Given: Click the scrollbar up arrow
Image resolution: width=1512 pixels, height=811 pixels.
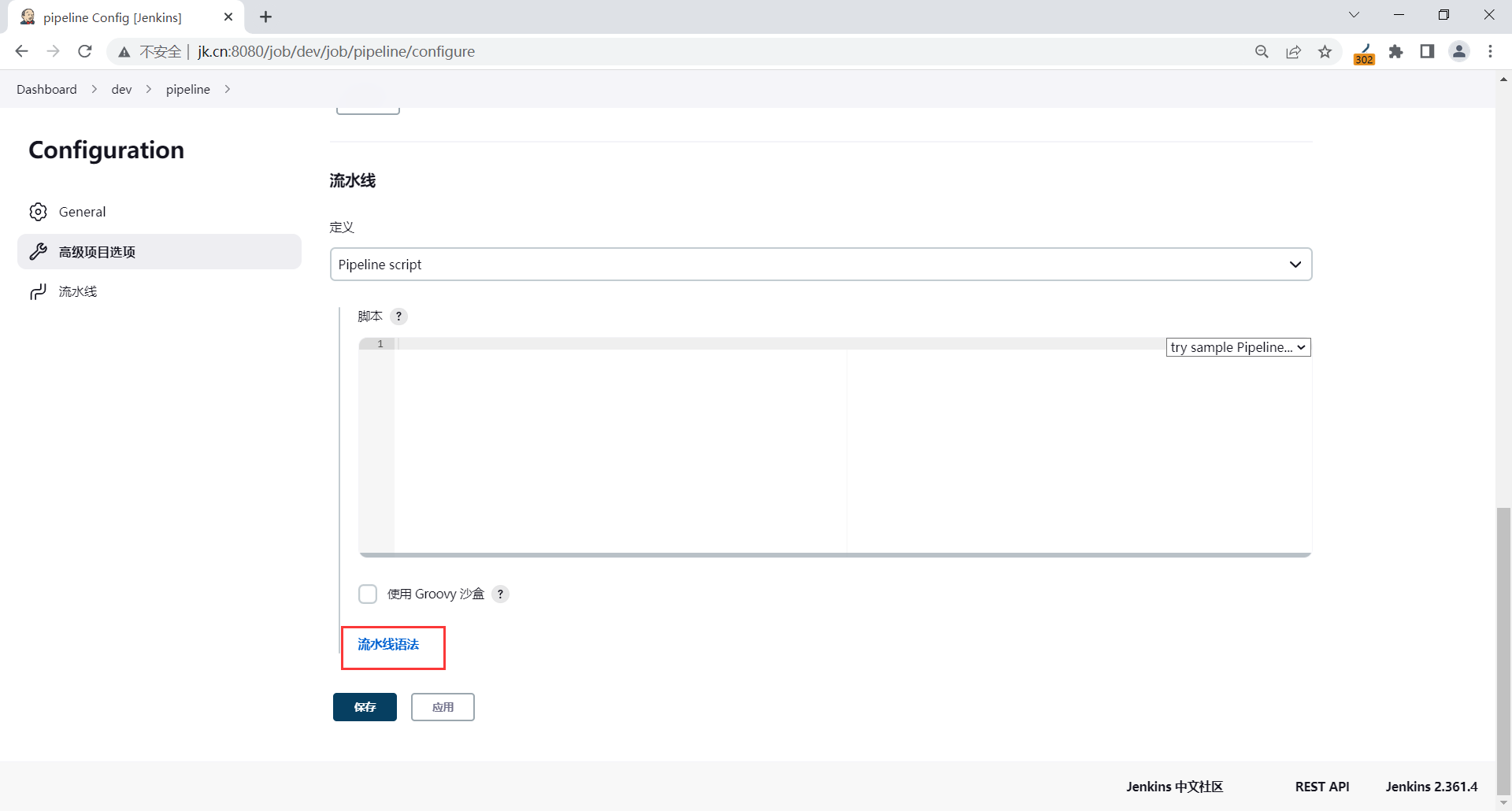Looking at the screenshot, I should pos(1503,79).
